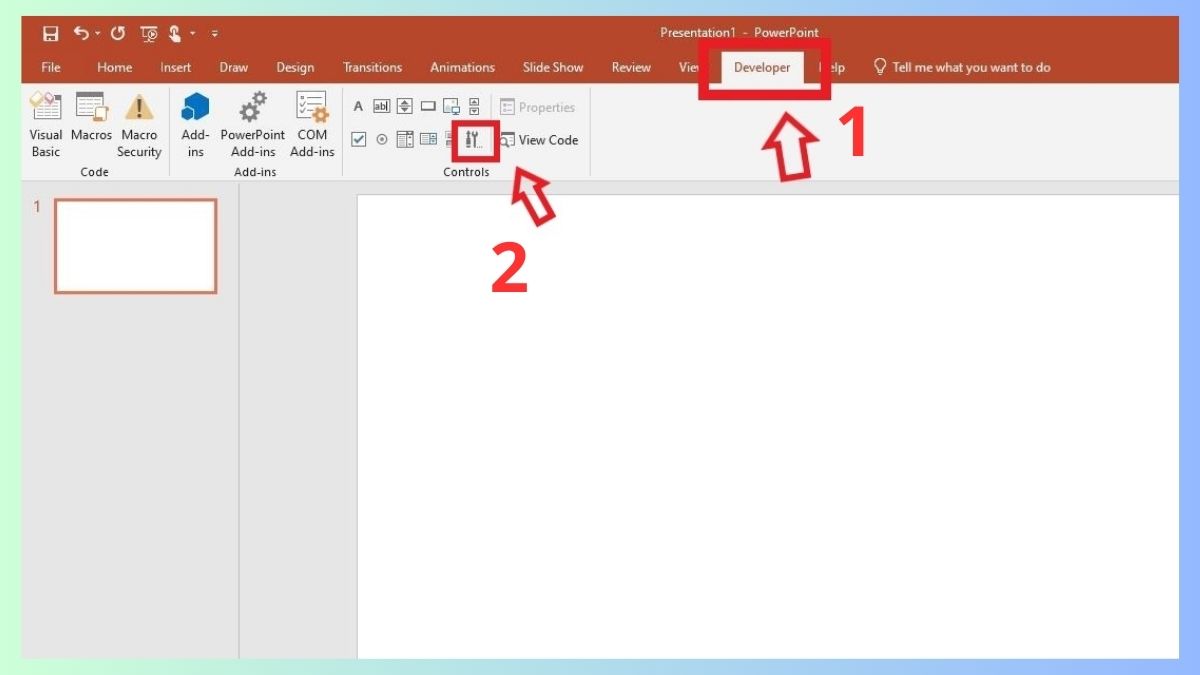Switch to the Transitions tab
Screen dimensions: 1200x675
pyautogui.click(x=372, y=67)
